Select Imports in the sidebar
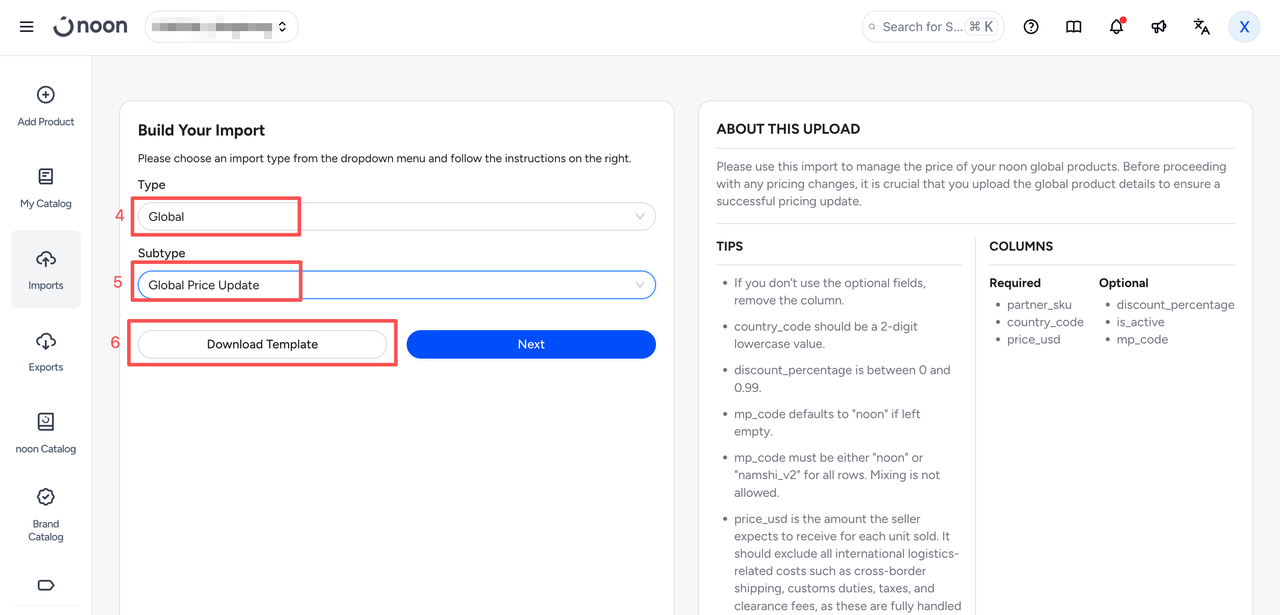 tap(46, 270)
